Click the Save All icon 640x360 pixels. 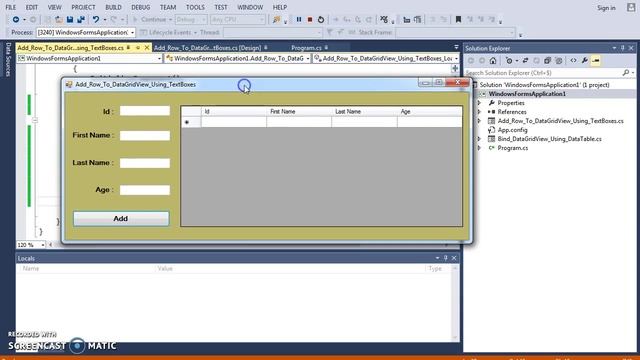click(81, 20)
